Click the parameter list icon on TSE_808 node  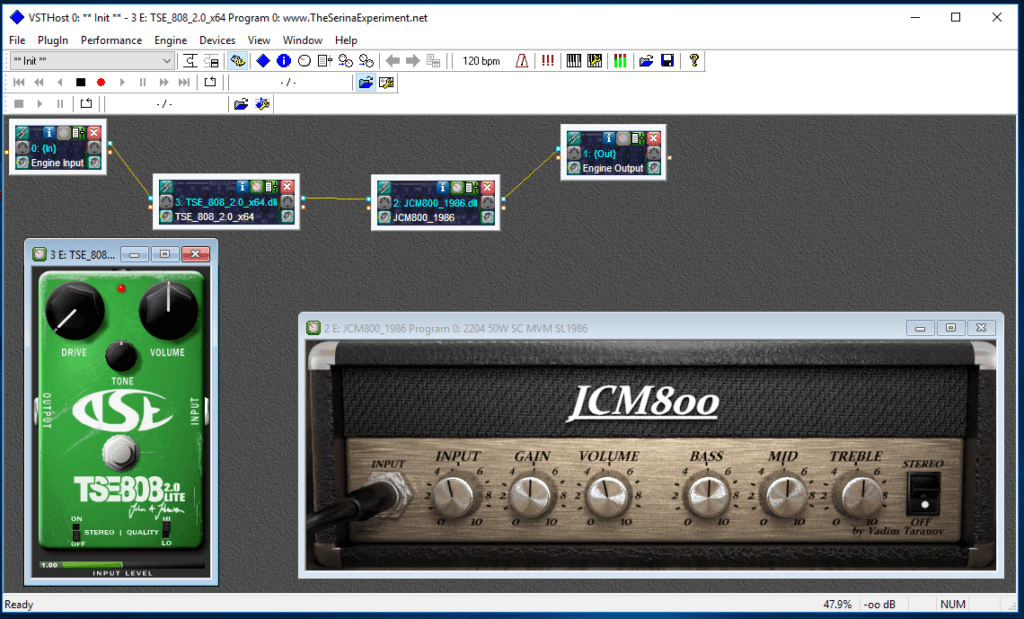point(272,187)
